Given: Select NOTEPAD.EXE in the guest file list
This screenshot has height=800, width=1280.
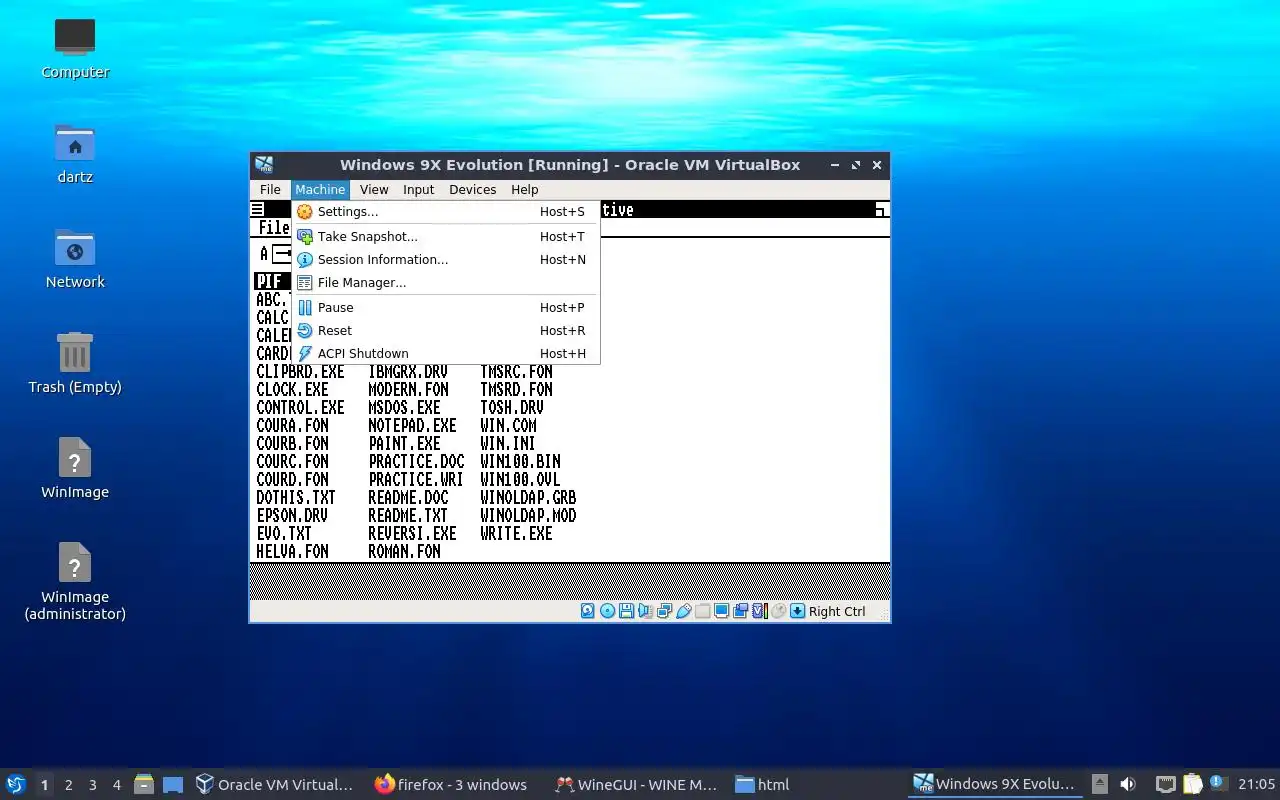Looking at the screenshot, I should (x=412, y=426).
